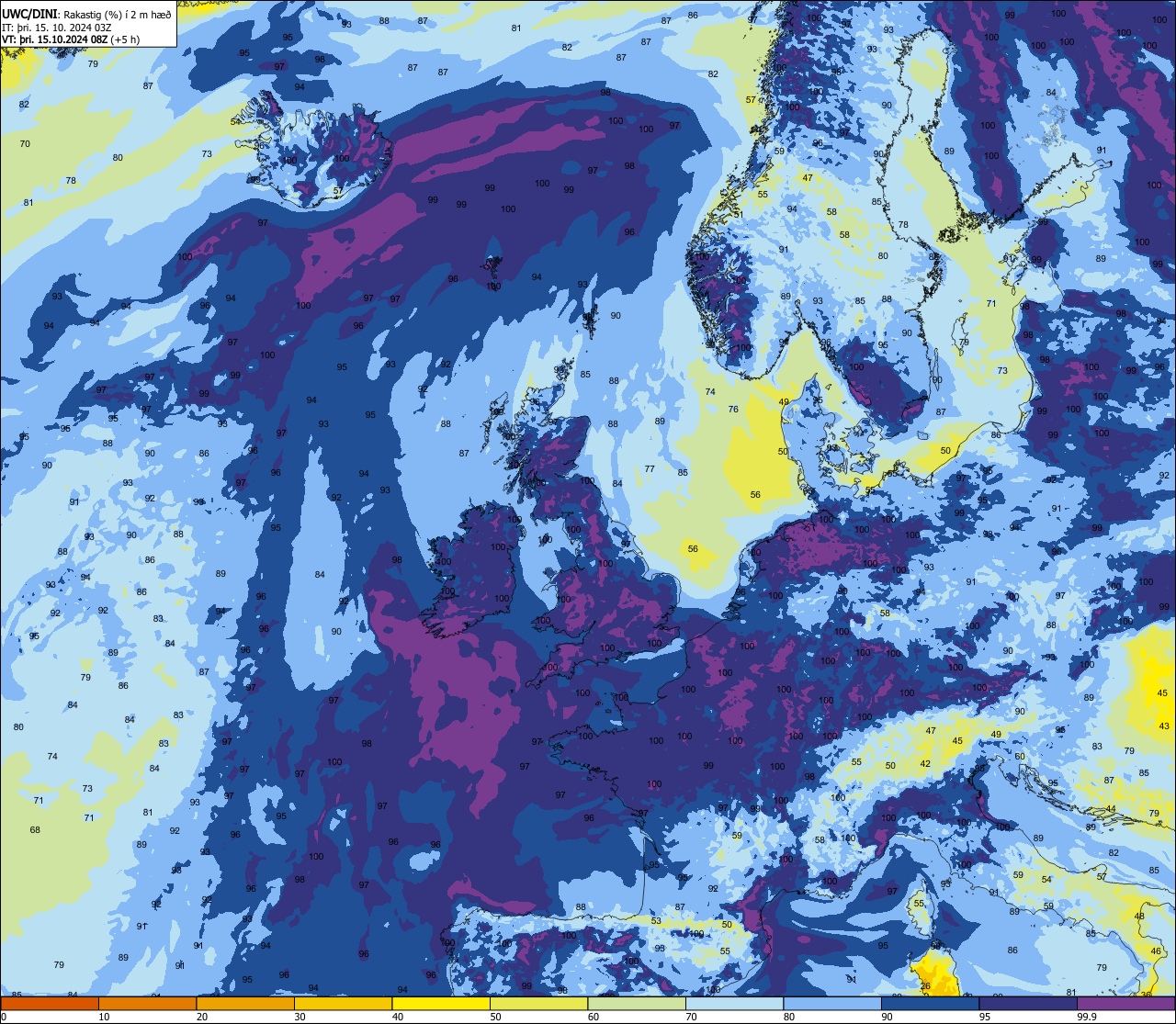Click the purple legend segment above 99.9
This screenshot has height=1024, width=1176.
coord(1125,1004)
